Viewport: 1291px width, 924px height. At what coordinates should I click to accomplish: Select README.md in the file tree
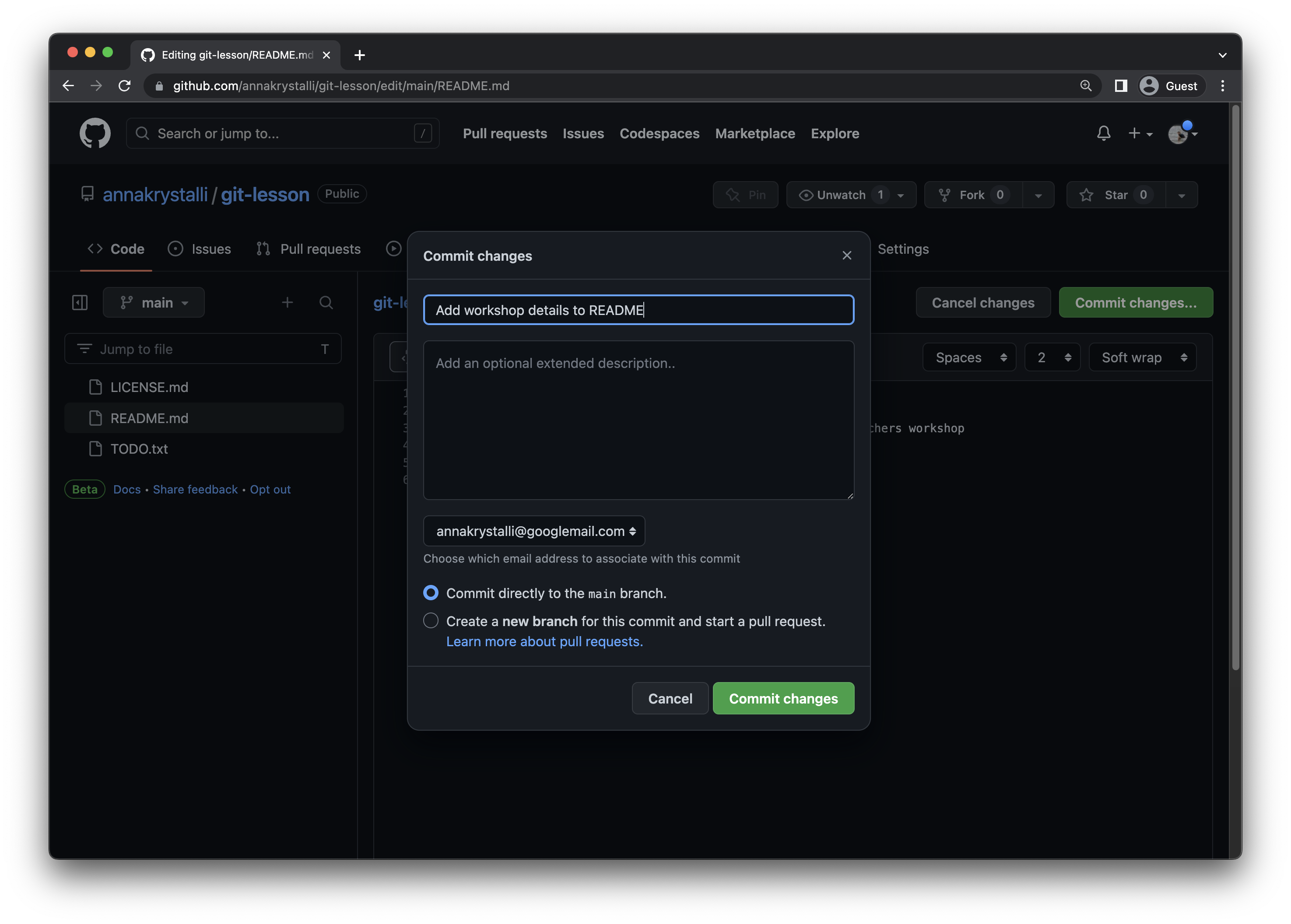point(203,418)
